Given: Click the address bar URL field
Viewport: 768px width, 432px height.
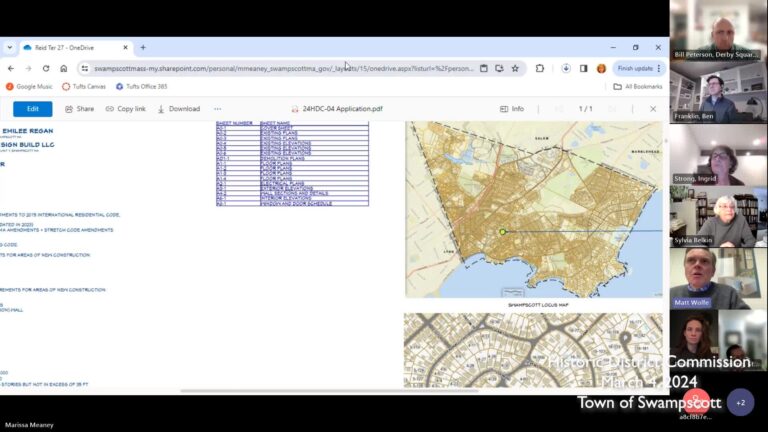Looking at the screenshot, I should point(280,68).
